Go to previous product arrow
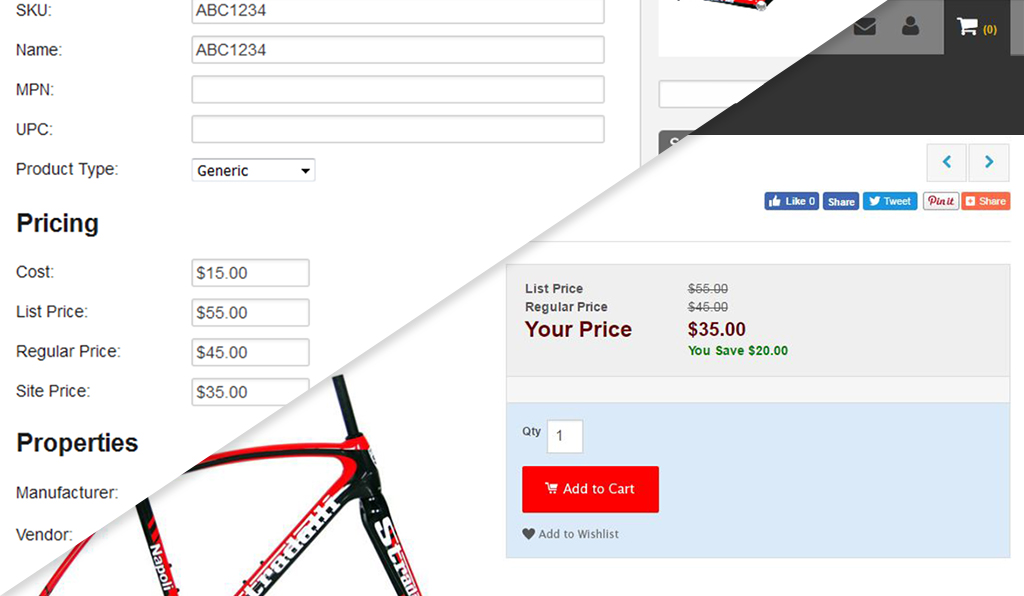 947,162
